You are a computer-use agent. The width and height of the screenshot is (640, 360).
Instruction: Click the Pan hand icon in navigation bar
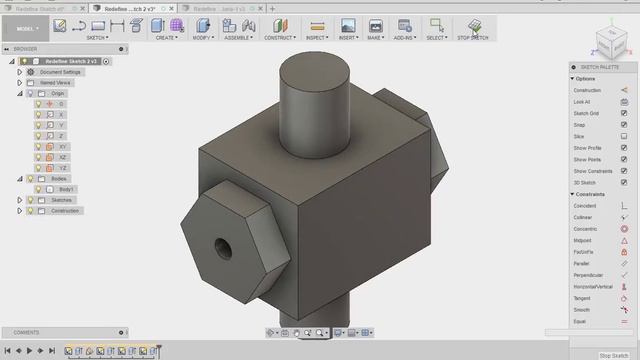(296, 333)
